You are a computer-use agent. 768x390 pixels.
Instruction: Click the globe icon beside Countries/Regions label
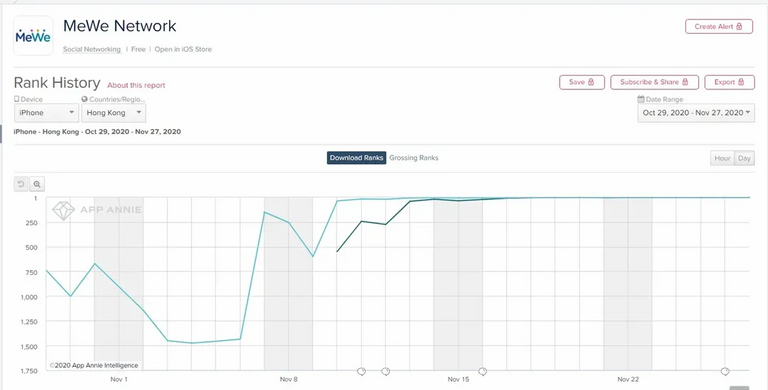click(84, 99)
